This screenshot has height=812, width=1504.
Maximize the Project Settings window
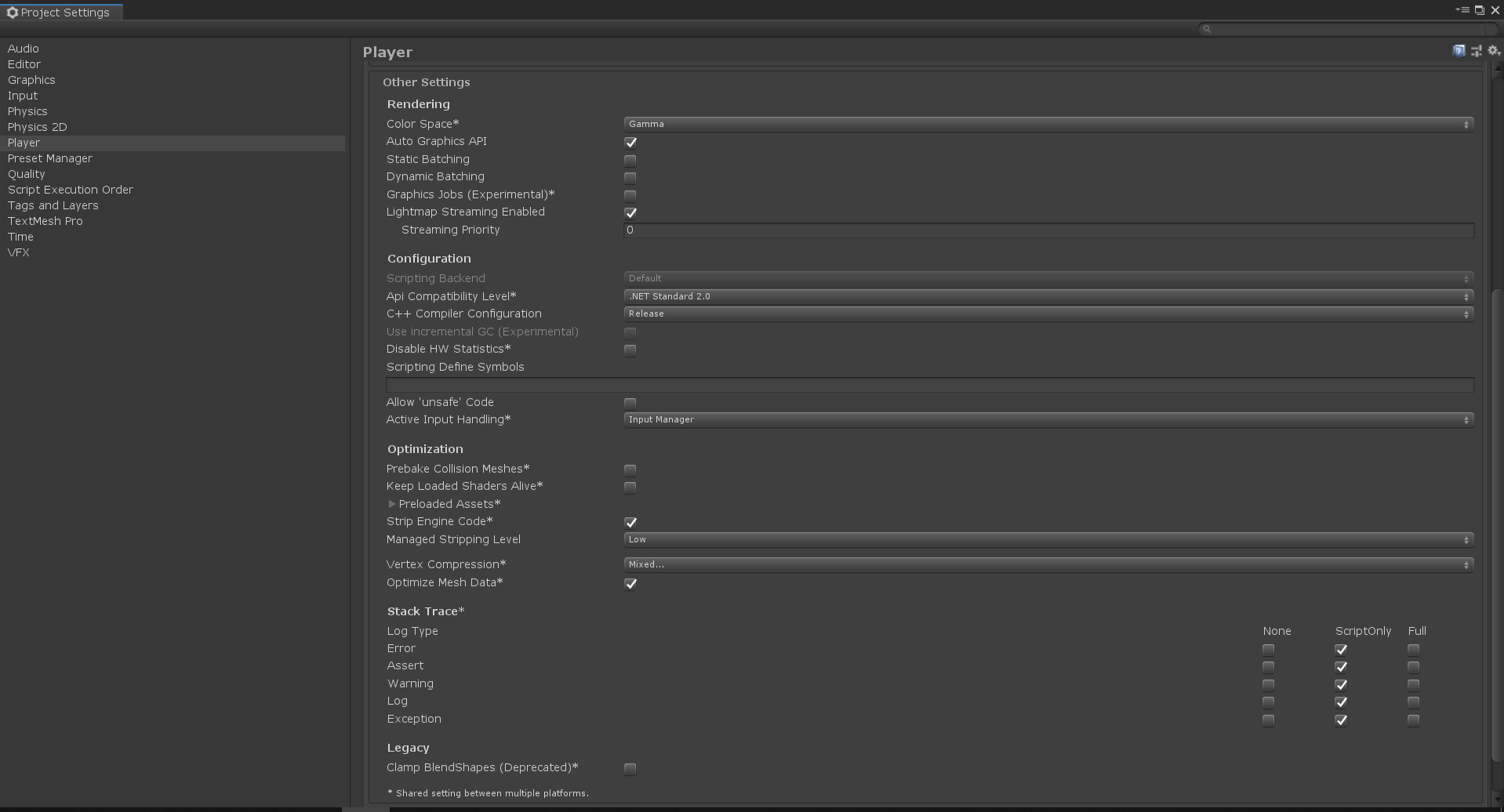[x=1479, y=10]
